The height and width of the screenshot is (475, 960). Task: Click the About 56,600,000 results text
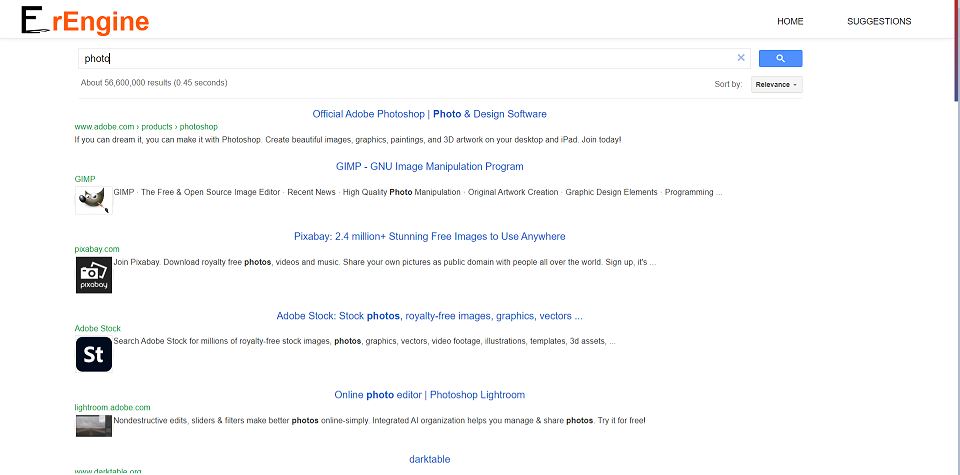tap(154, 83)
